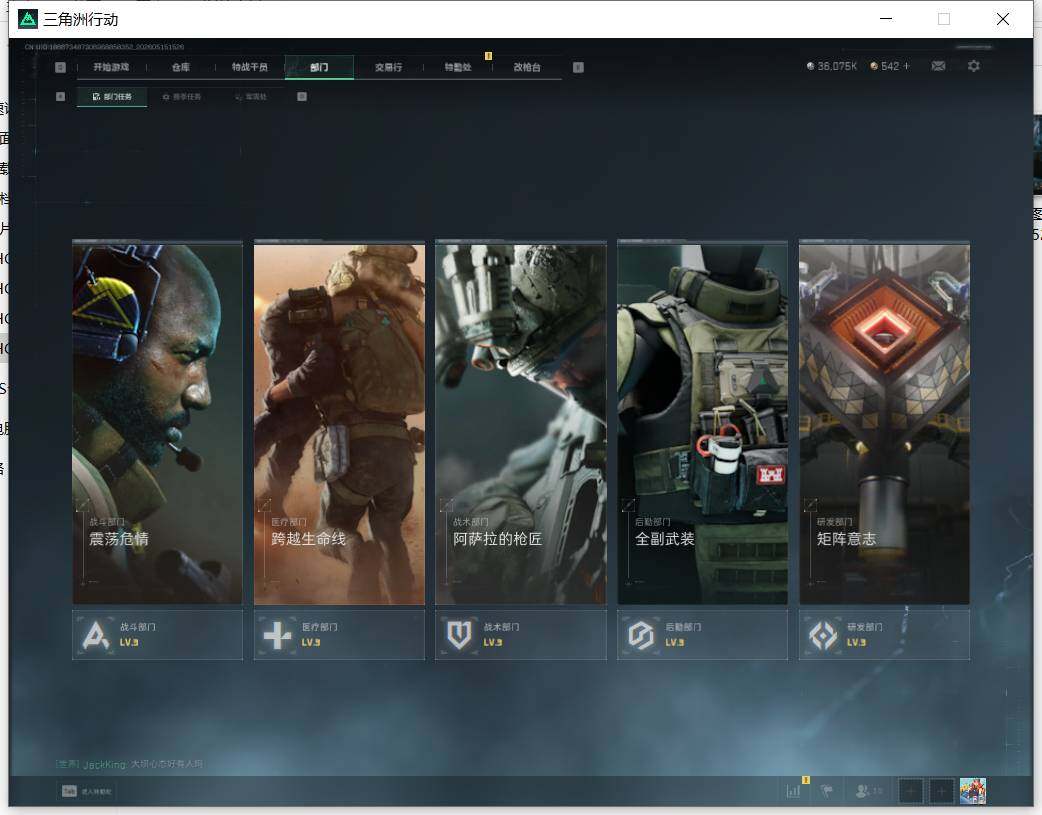Image resolution: width=1042 pixels, height=815 pixels.
Task: Open the player avatar in bottom bar
Action: click(973, 791)
